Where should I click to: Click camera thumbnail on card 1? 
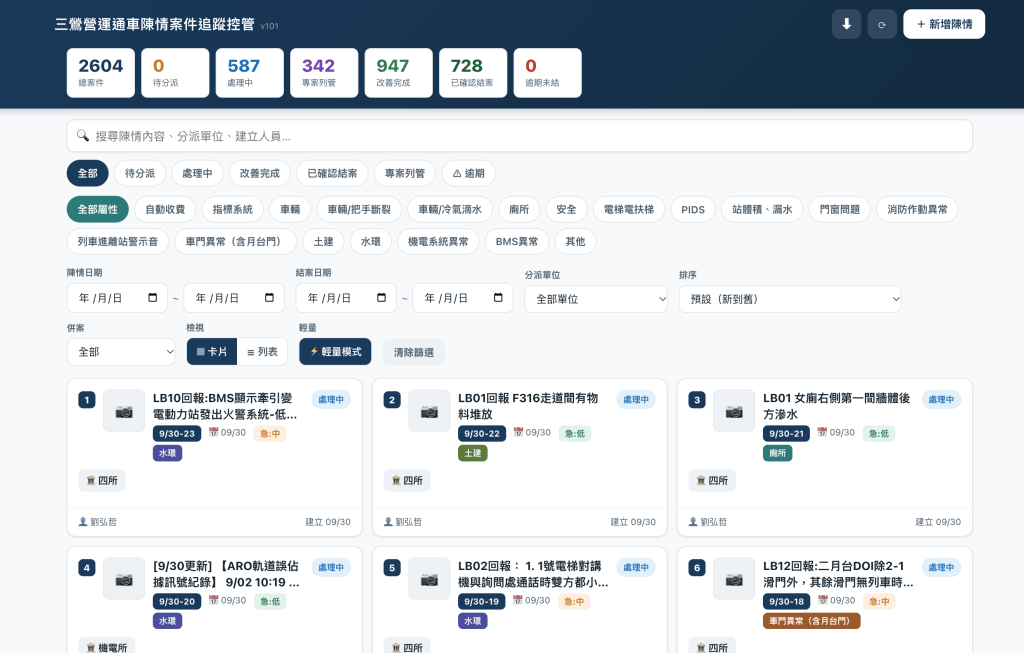[124, 411]
